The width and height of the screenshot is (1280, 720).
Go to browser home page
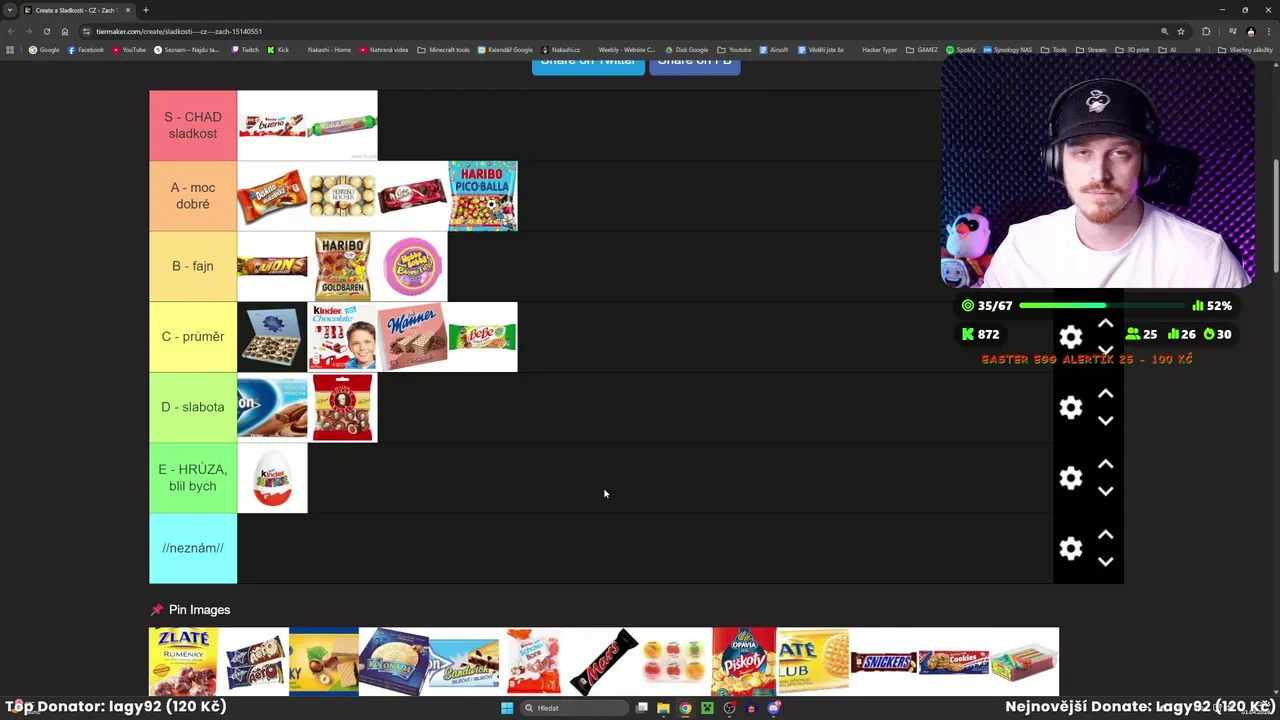[65, 31]
